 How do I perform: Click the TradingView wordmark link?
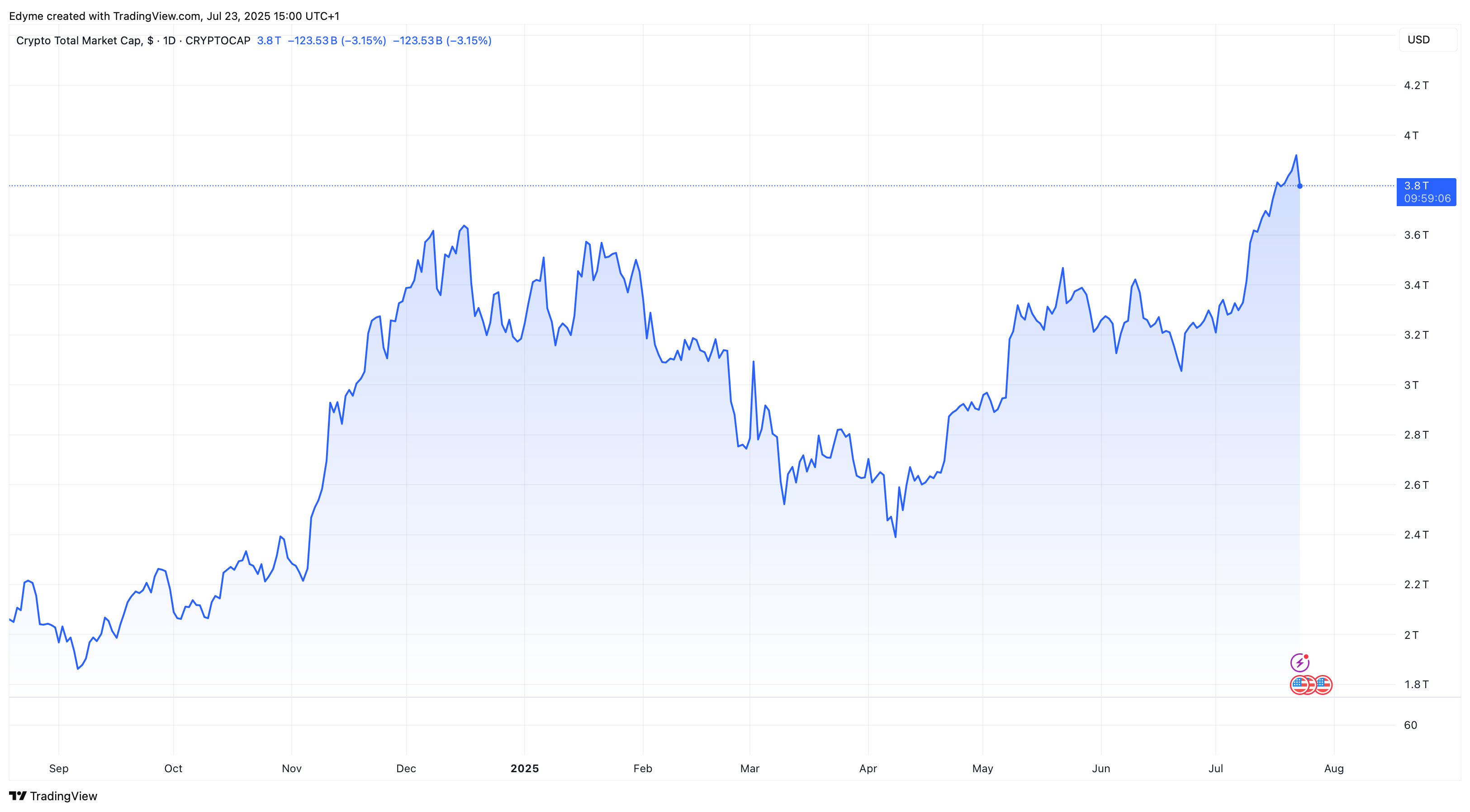63,796
